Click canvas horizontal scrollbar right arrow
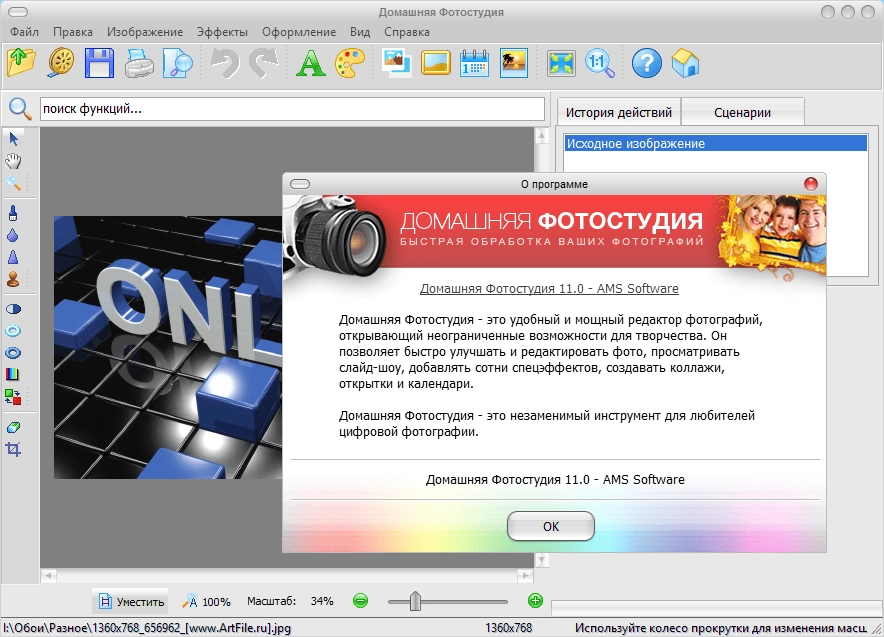The image size is (884, 637). (525, 576)
